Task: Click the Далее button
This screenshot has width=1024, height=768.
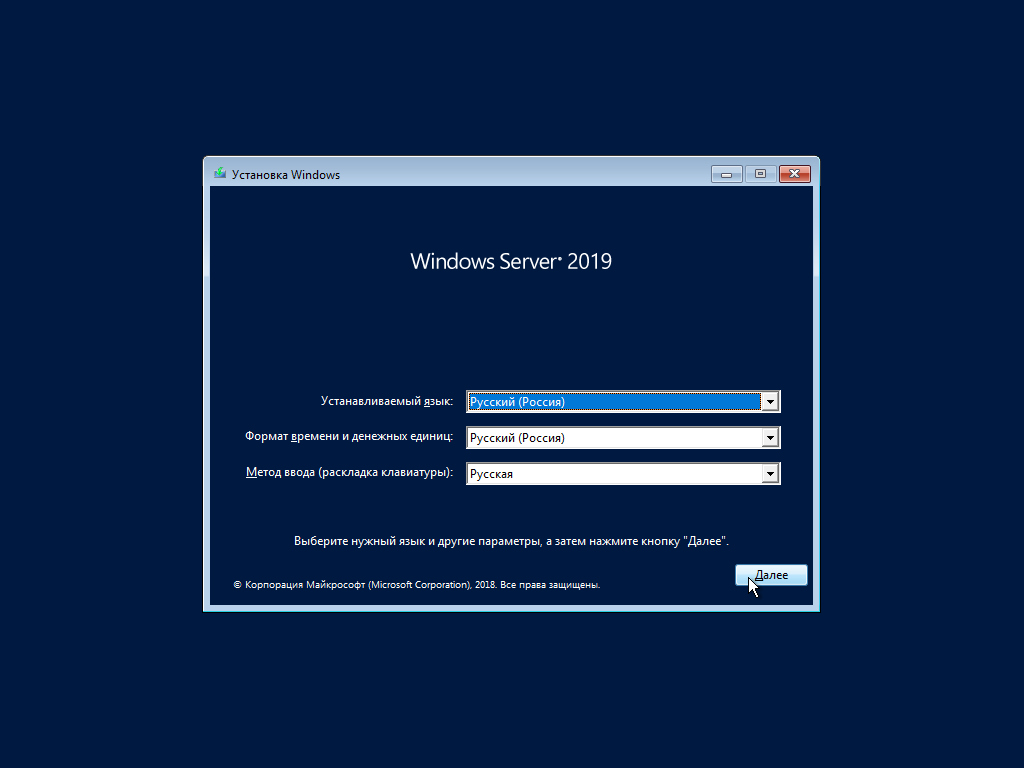Action: pyautogui.click(x=771, y=575)
